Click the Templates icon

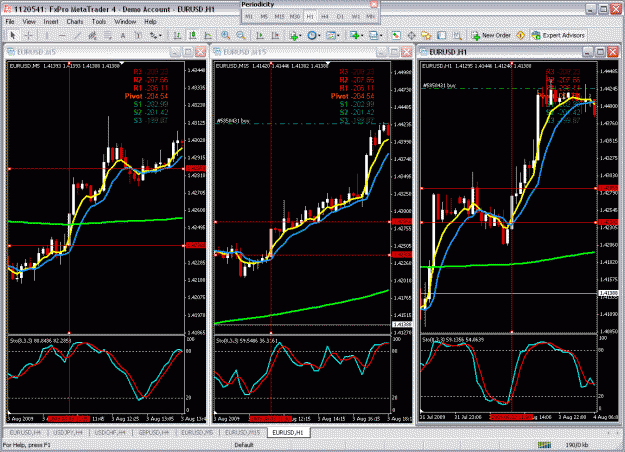click(x=330, y=35)
